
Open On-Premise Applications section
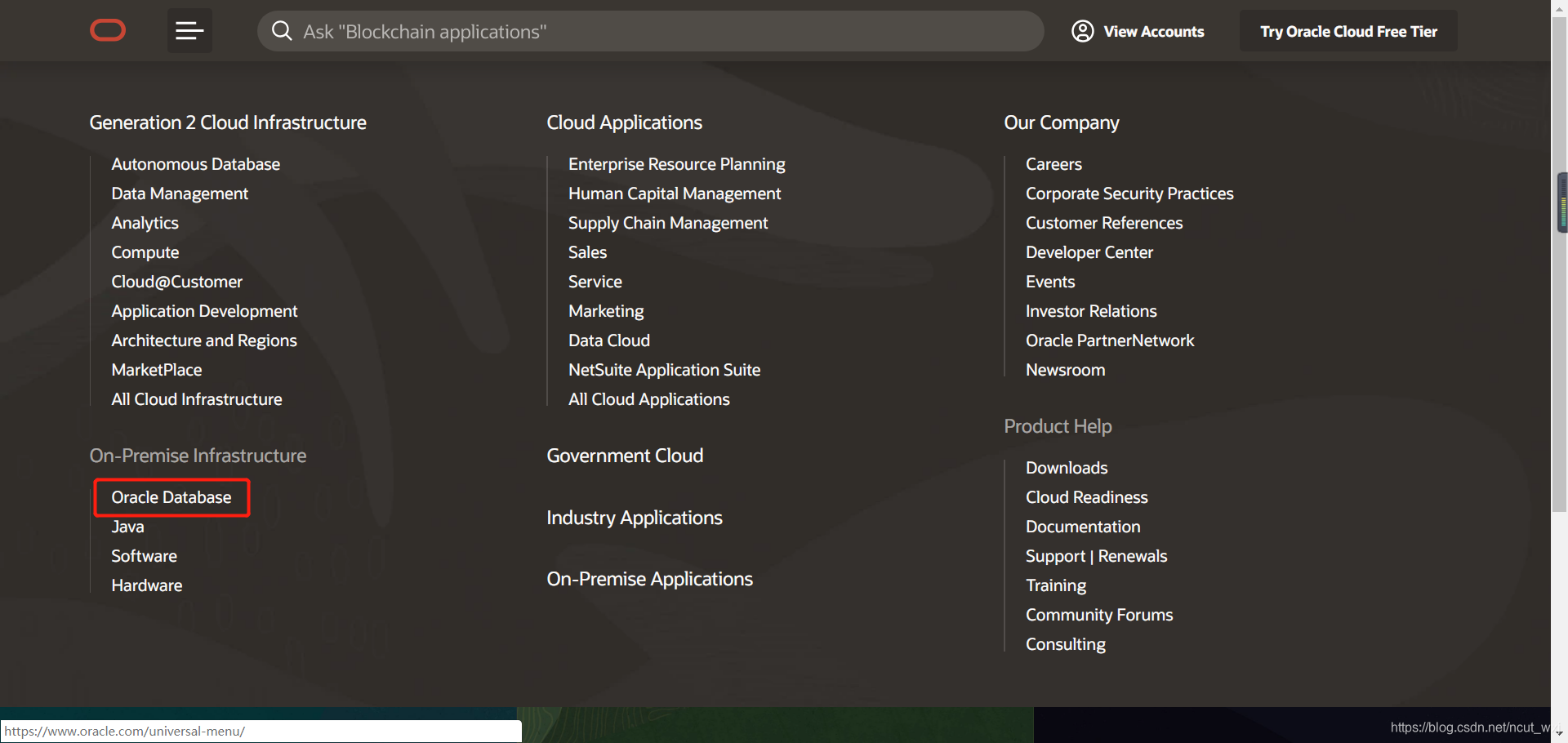click(x=650, y=579)
